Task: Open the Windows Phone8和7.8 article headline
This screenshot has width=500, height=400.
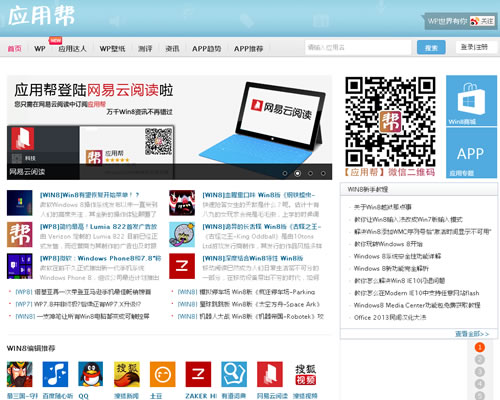Action: (100, 258)
